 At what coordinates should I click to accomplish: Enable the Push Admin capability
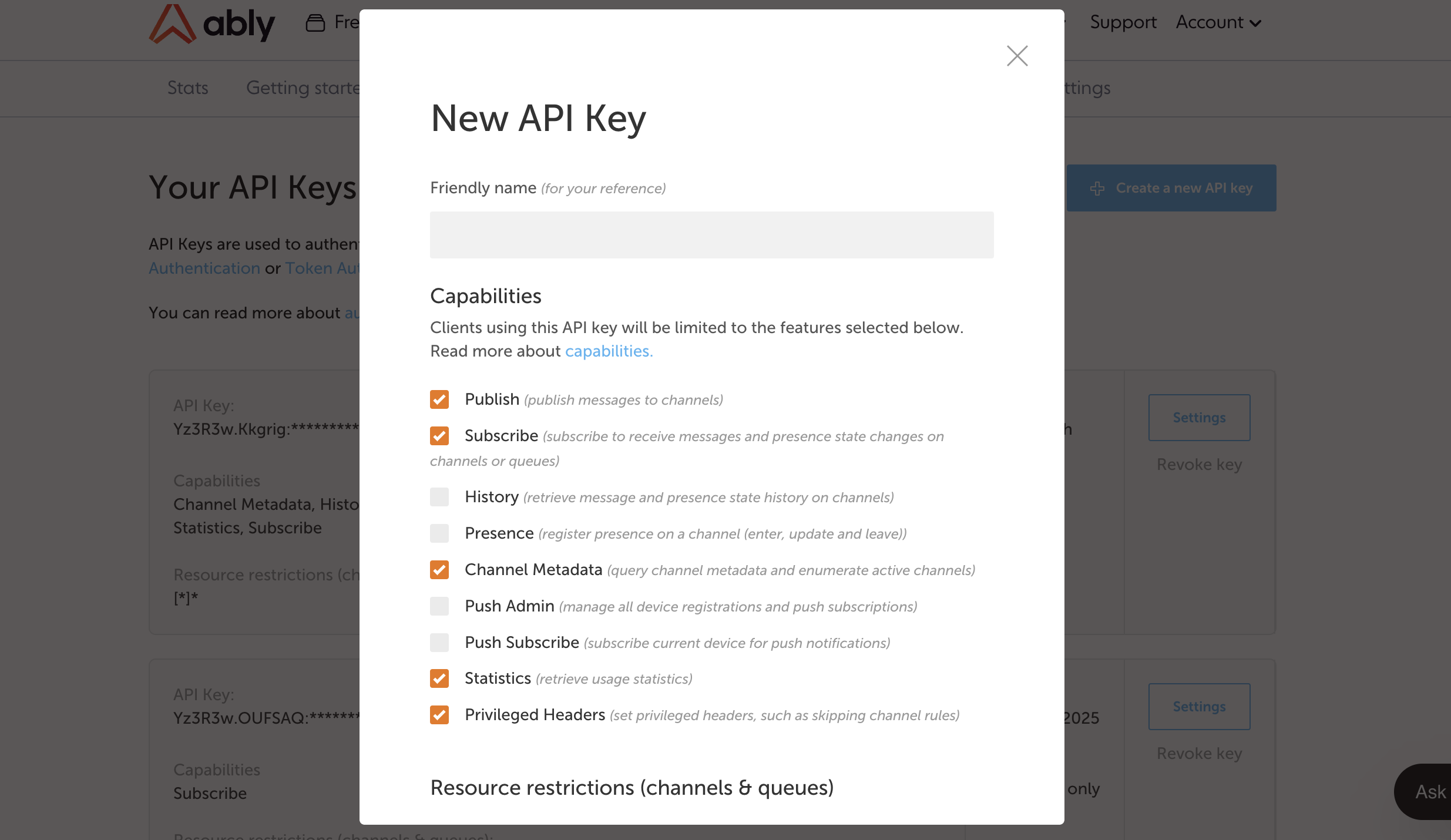[x=439, y=606]
